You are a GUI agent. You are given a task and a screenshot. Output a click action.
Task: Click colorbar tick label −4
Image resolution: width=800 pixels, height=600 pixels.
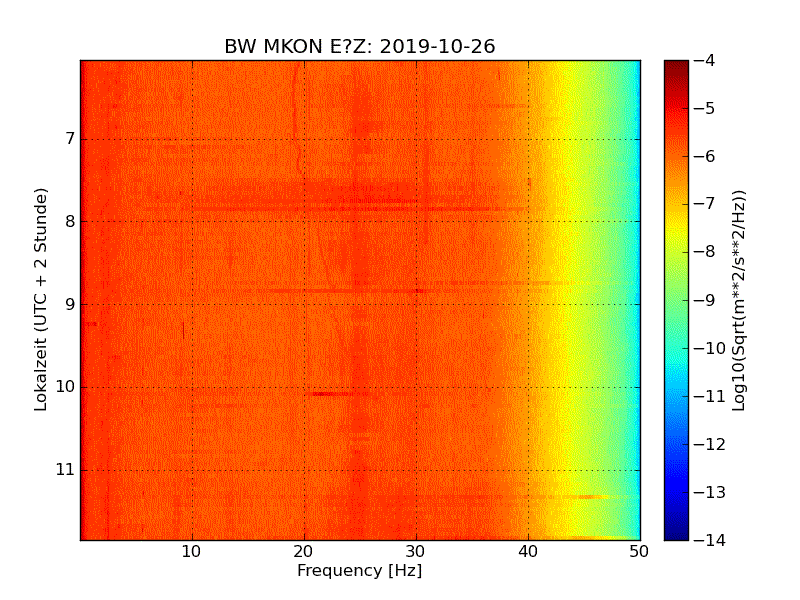click(705, 60)
